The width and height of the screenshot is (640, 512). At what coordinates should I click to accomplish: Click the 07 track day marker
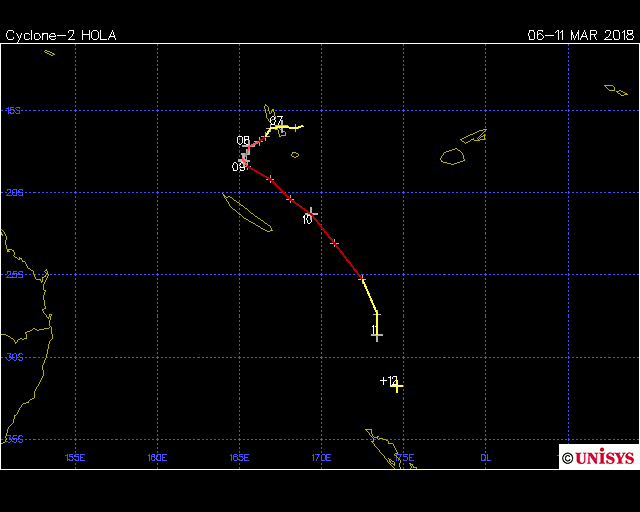click(276, 122)
